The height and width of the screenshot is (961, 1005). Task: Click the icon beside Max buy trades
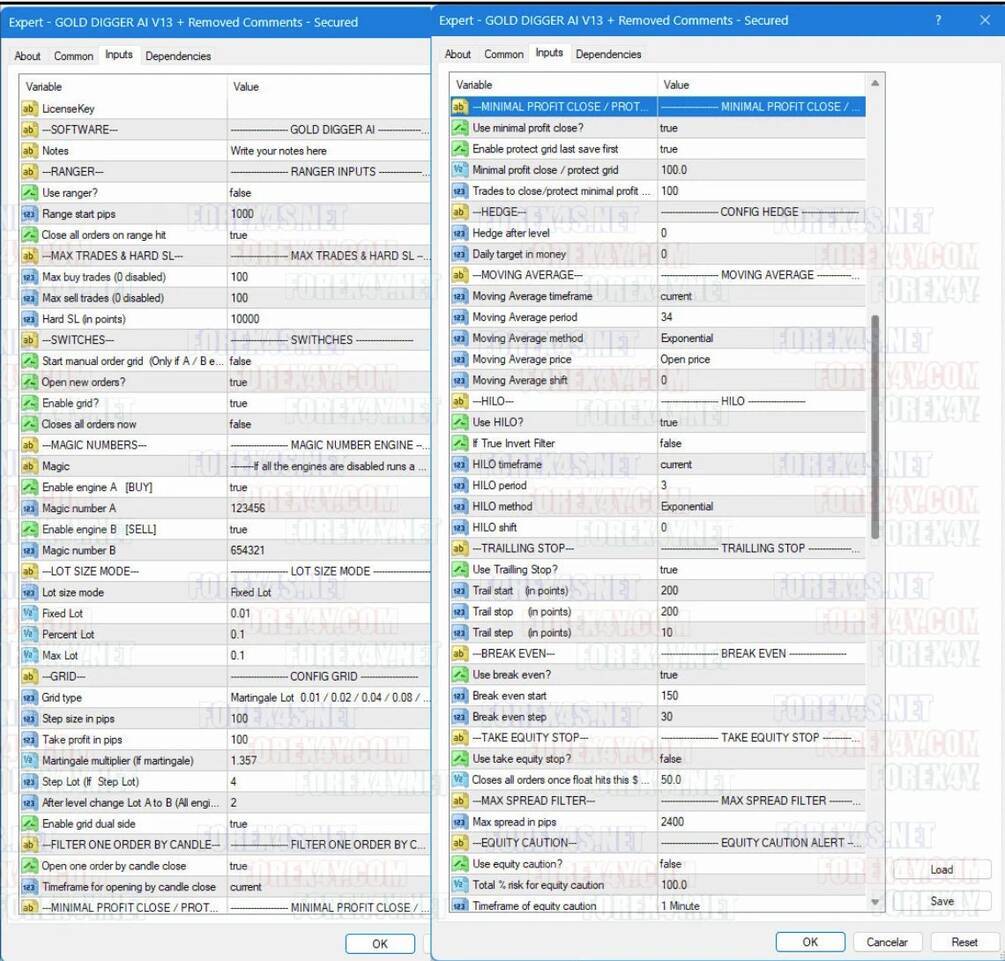pyautogui.click(x=29, y=277)
